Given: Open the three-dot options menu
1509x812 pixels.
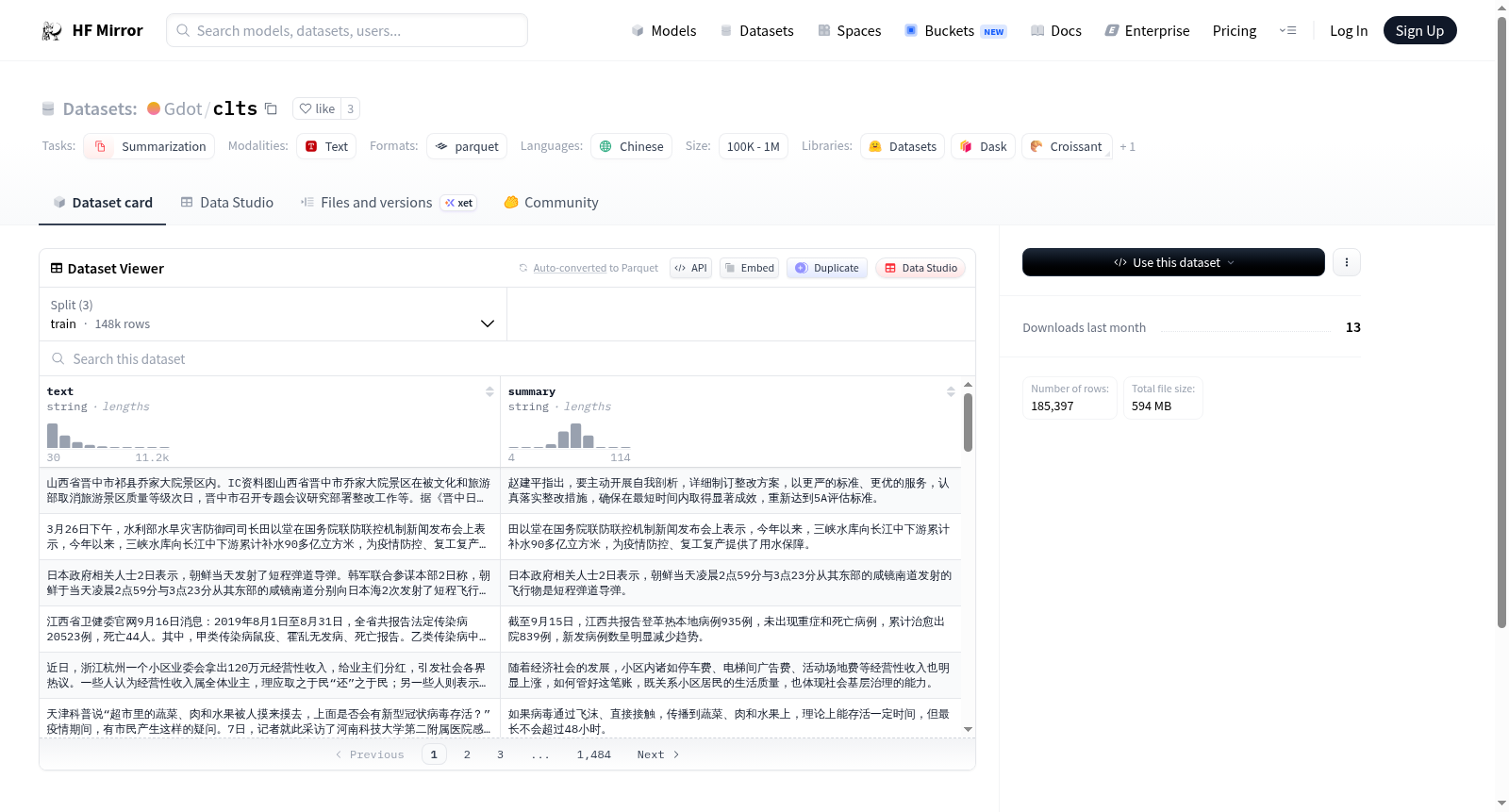Looking at the screenshot, I should coord(1347,262).
